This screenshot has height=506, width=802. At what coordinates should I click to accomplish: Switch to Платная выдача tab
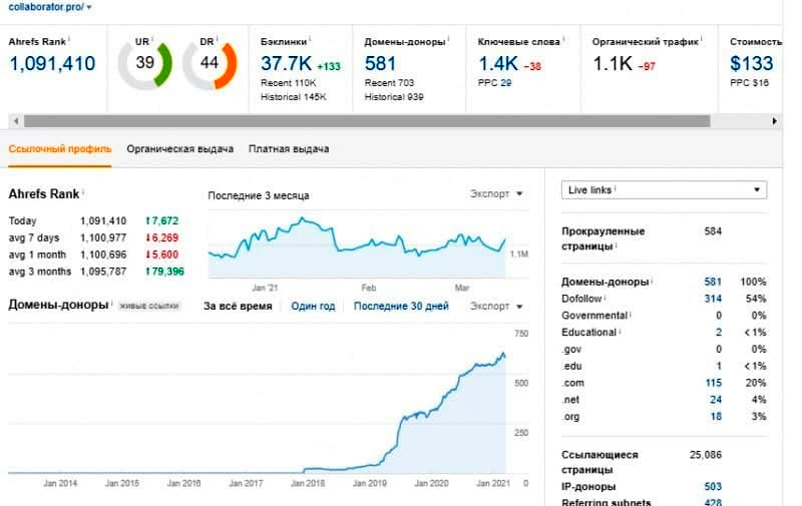[x=288, y=149]
